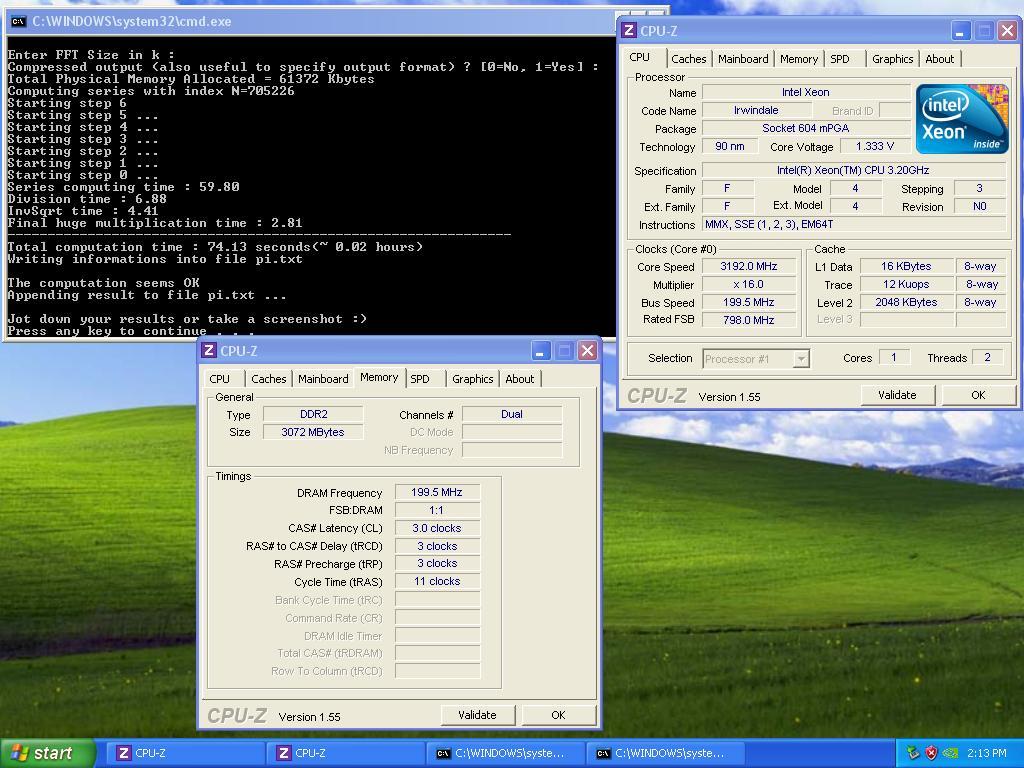This screenshot has height=768, width=1024.
Task: Click the Threads count field showing 2
Action: pos(987,358)
